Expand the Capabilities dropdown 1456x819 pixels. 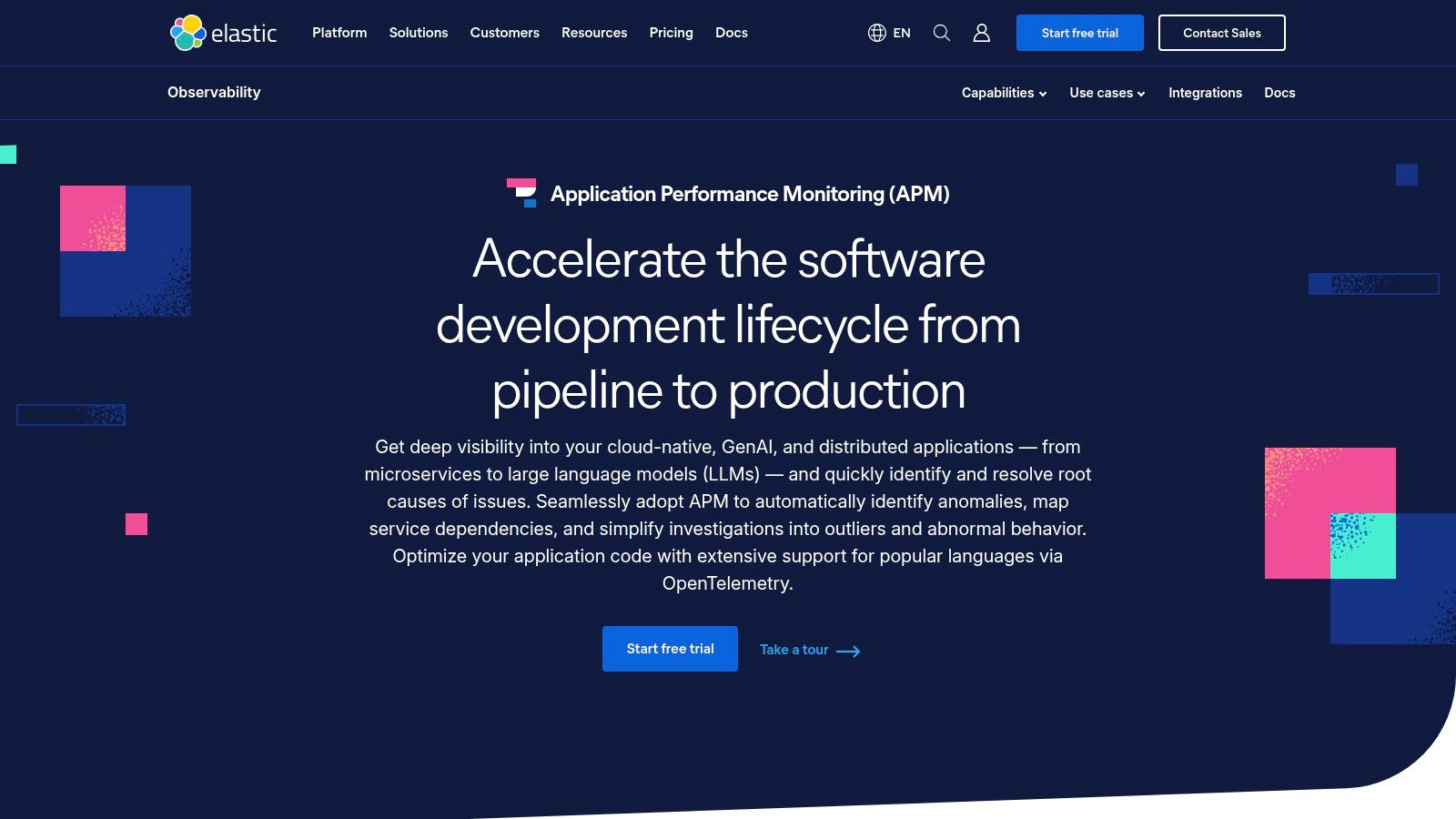point(1003,93)
